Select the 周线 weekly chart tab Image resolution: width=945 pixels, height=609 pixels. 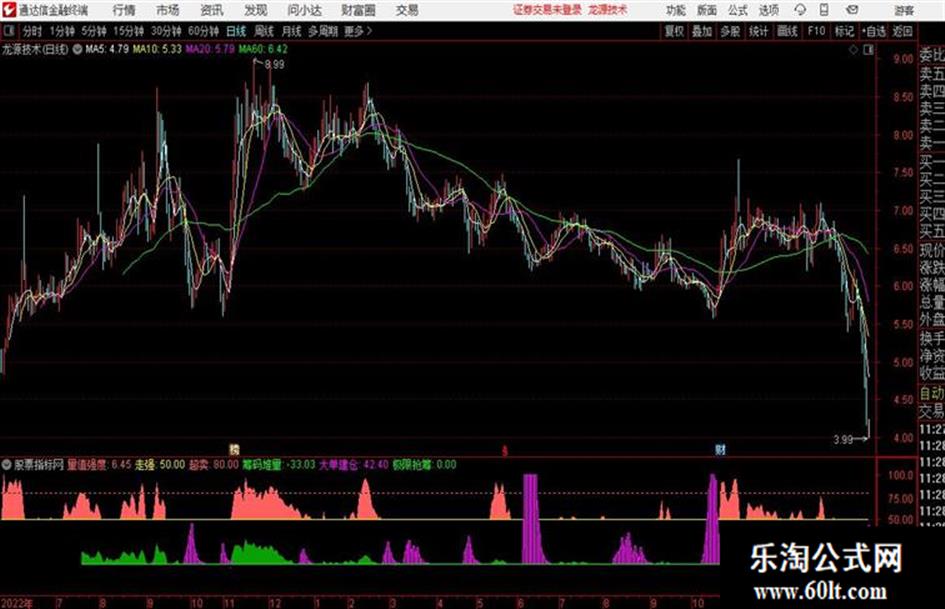(x=264, y=31)
